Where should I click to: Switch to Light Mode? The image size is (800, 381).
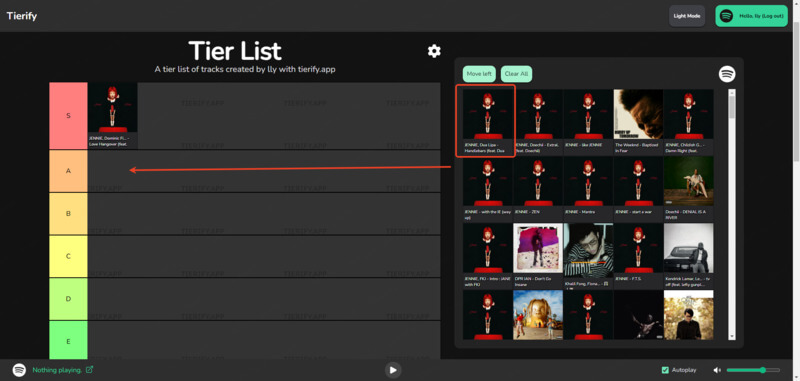(687, 16)
